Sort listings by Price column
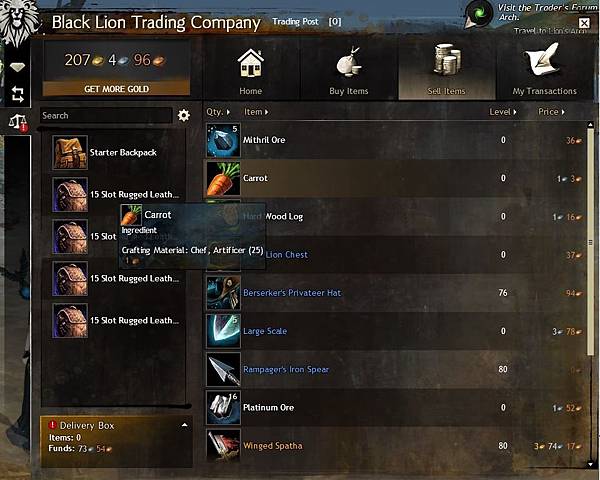This screenshot has width=600, height=480. [551, 112]
